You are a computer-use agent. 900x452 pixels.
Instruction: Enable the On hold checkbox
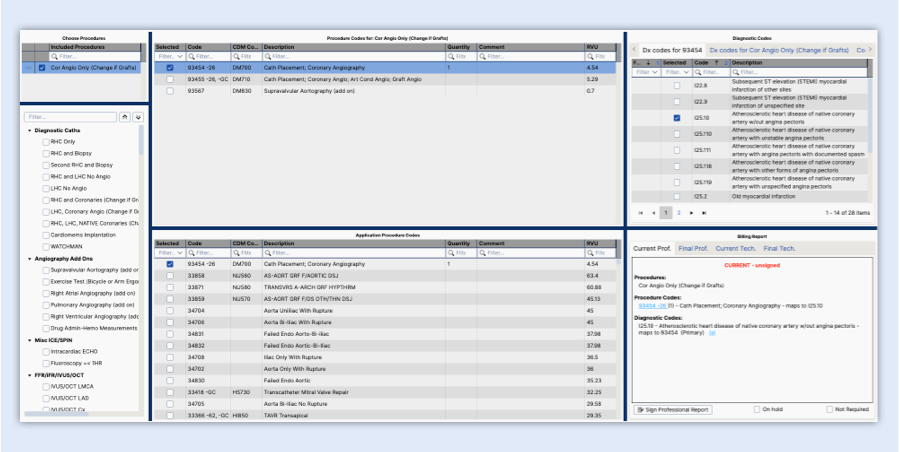pyautogui.click(x=756, y=409)
